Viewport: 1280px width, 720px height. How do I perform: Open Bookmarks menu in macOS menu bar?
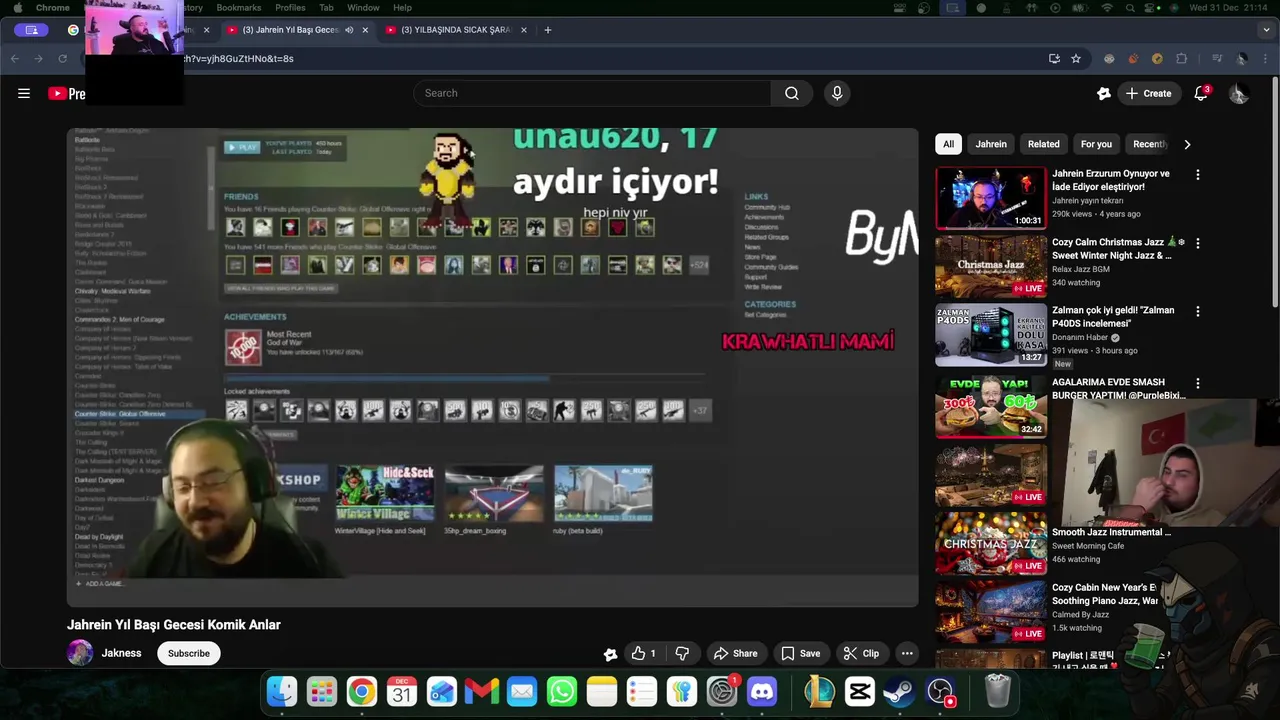tap(239, 8)
